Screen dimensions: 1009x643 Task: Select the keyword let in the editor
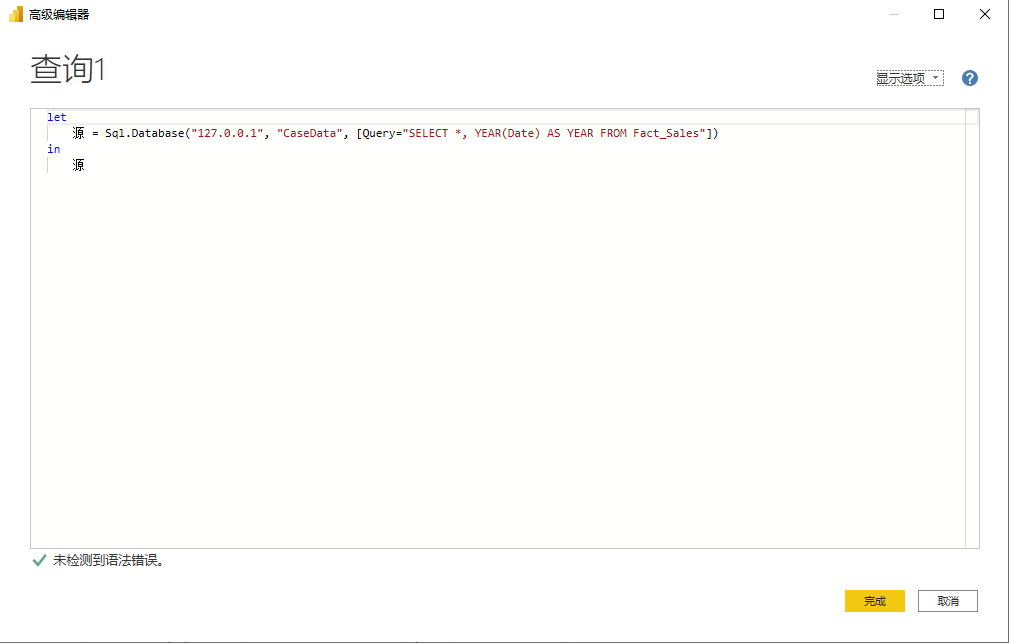tap(56, 116)
